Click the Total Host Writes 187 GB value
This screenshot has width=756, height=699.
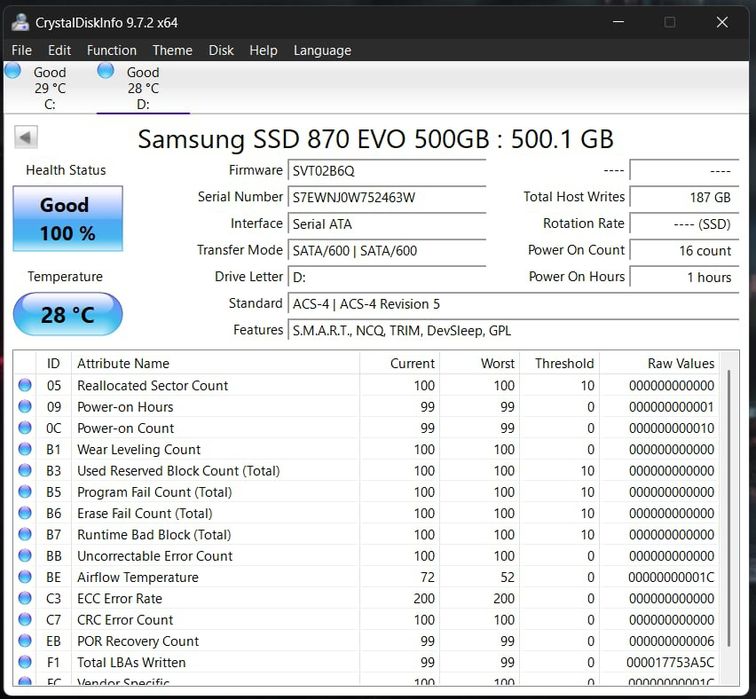click(684, 197)
